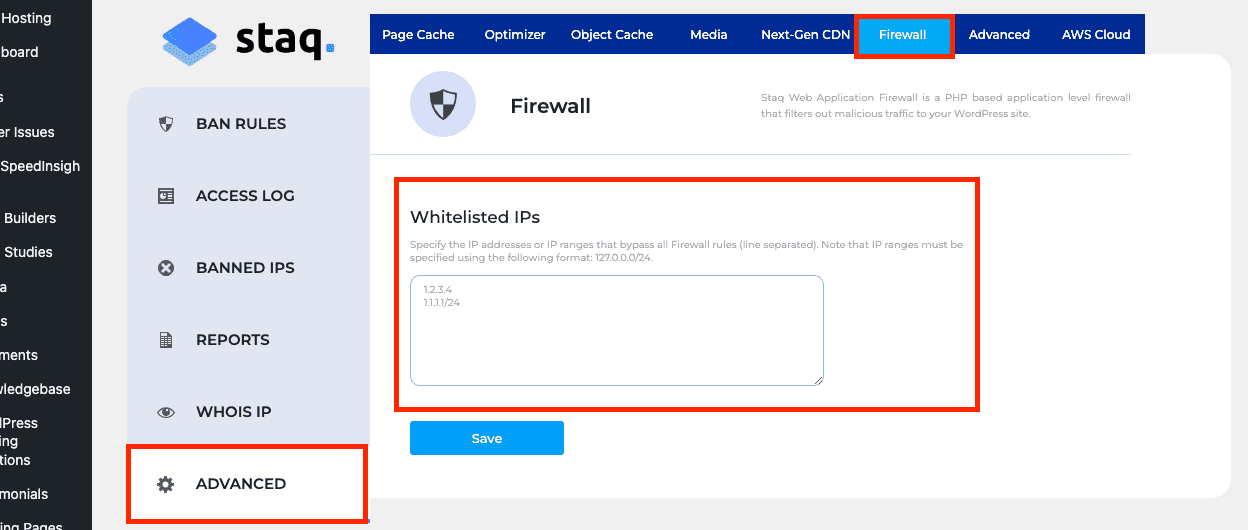Click the Reports document icon
The image size is (1248, 530).
(x=167, y=340)
